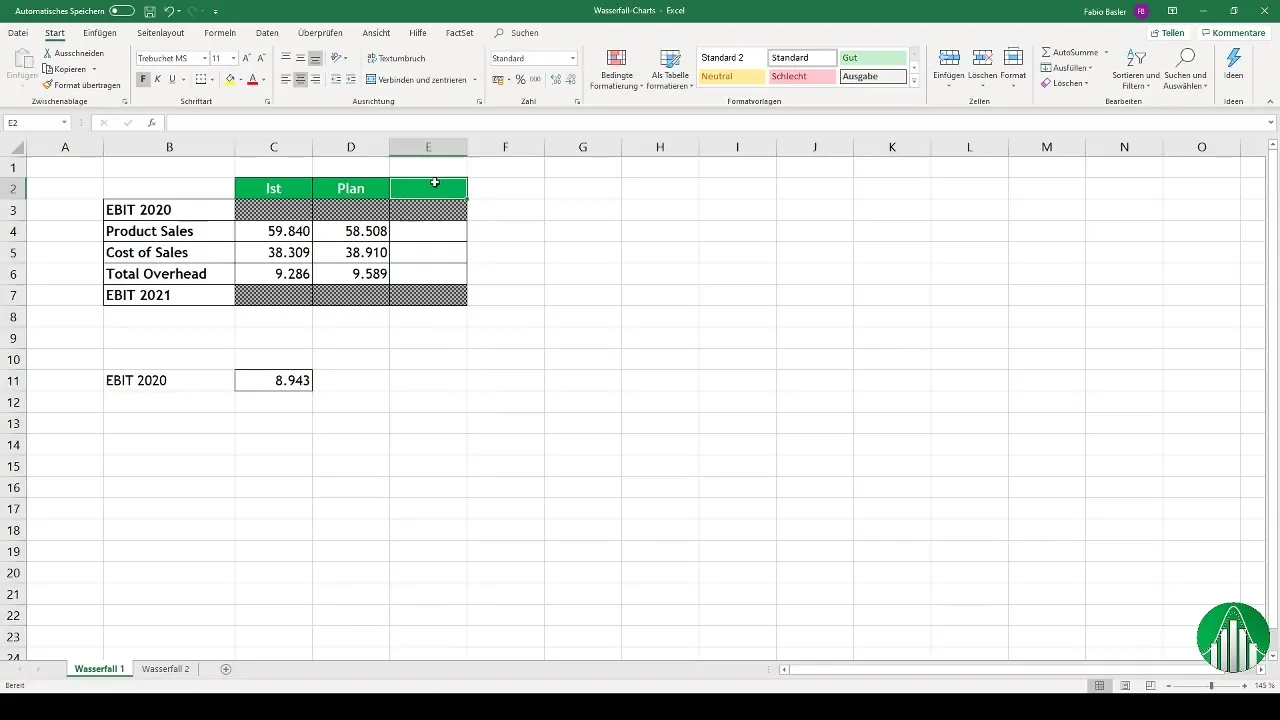Toggle underline formatting (U)
1280x720 pixels.
coord(172,79)
